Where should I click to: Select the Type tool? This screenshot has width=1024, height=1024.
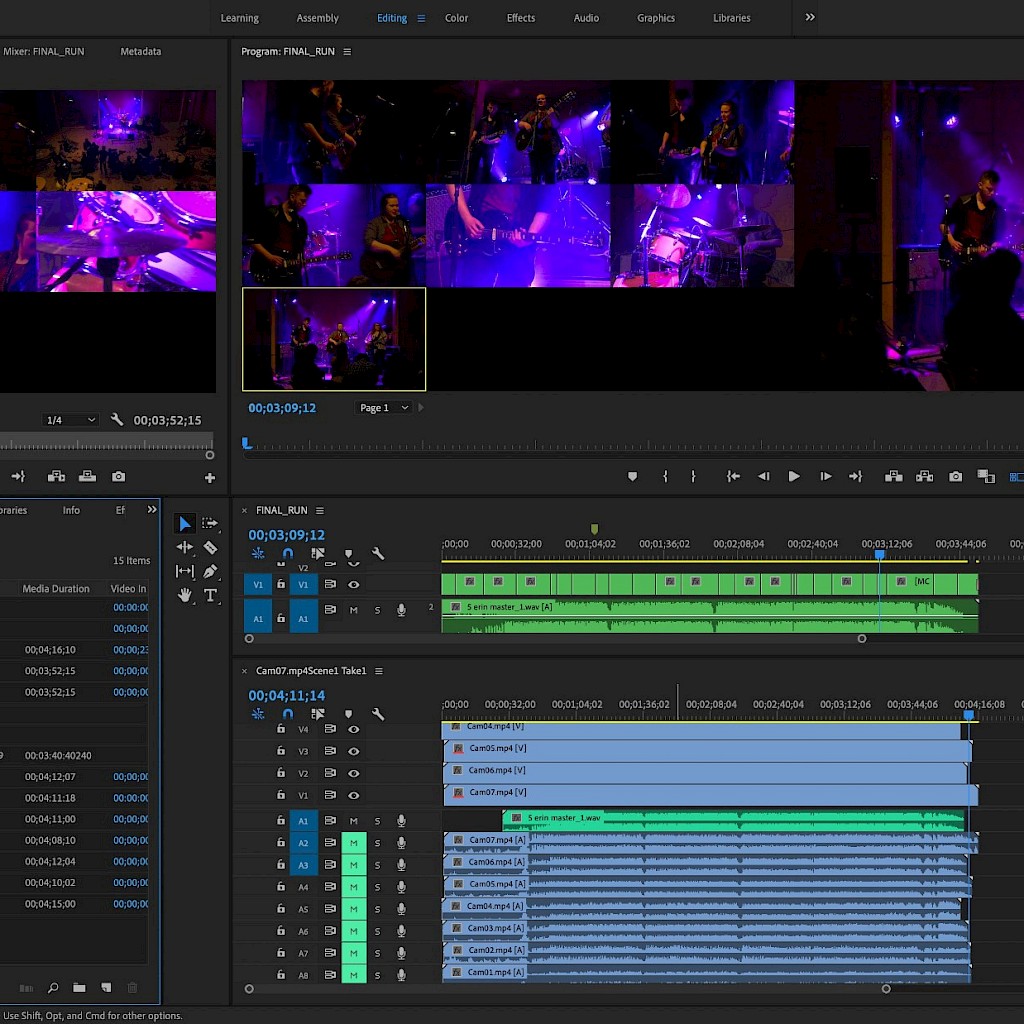(210, 596)
